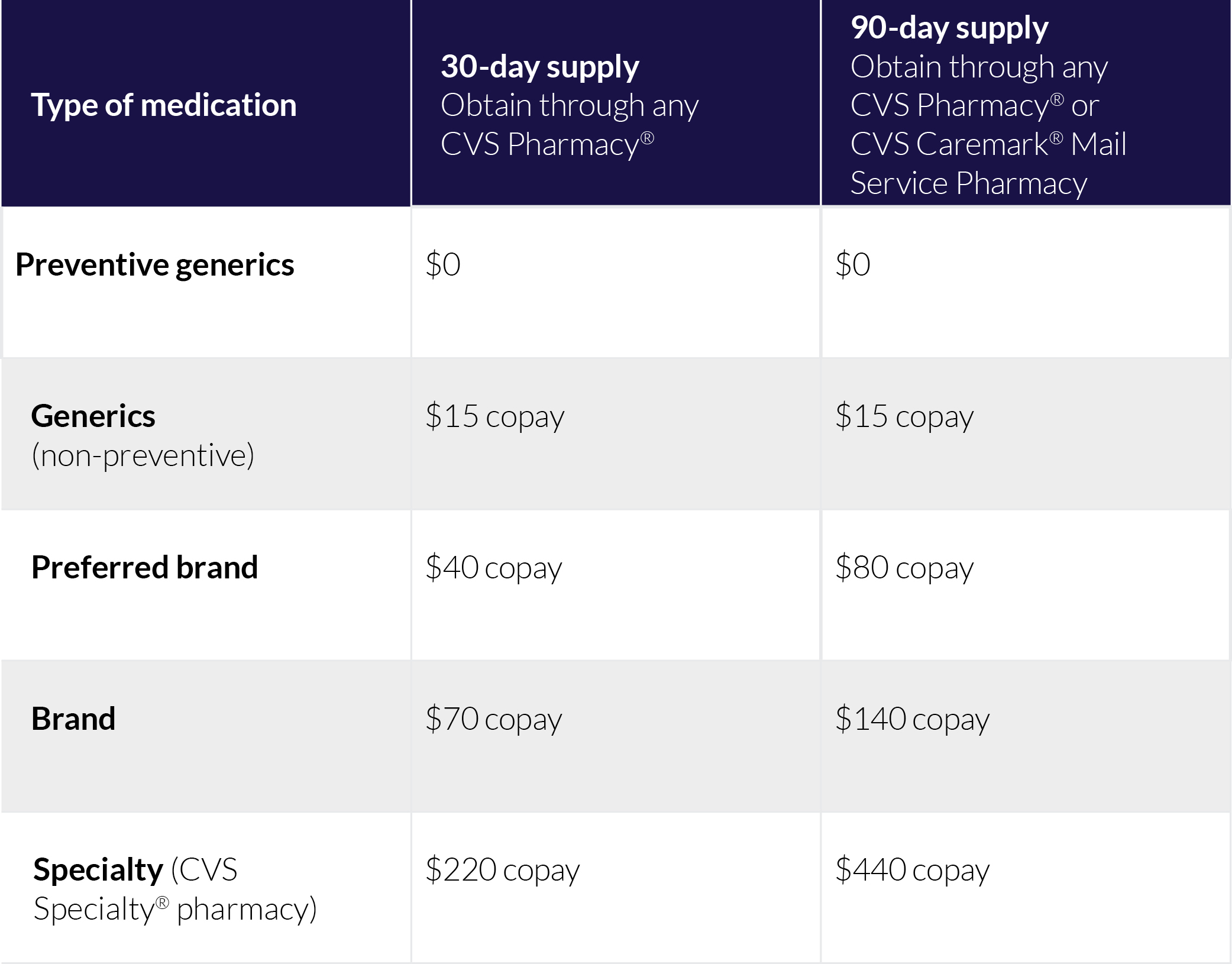
Task: Select the bold "Specialty" row label
Action: tap(98, 869)
